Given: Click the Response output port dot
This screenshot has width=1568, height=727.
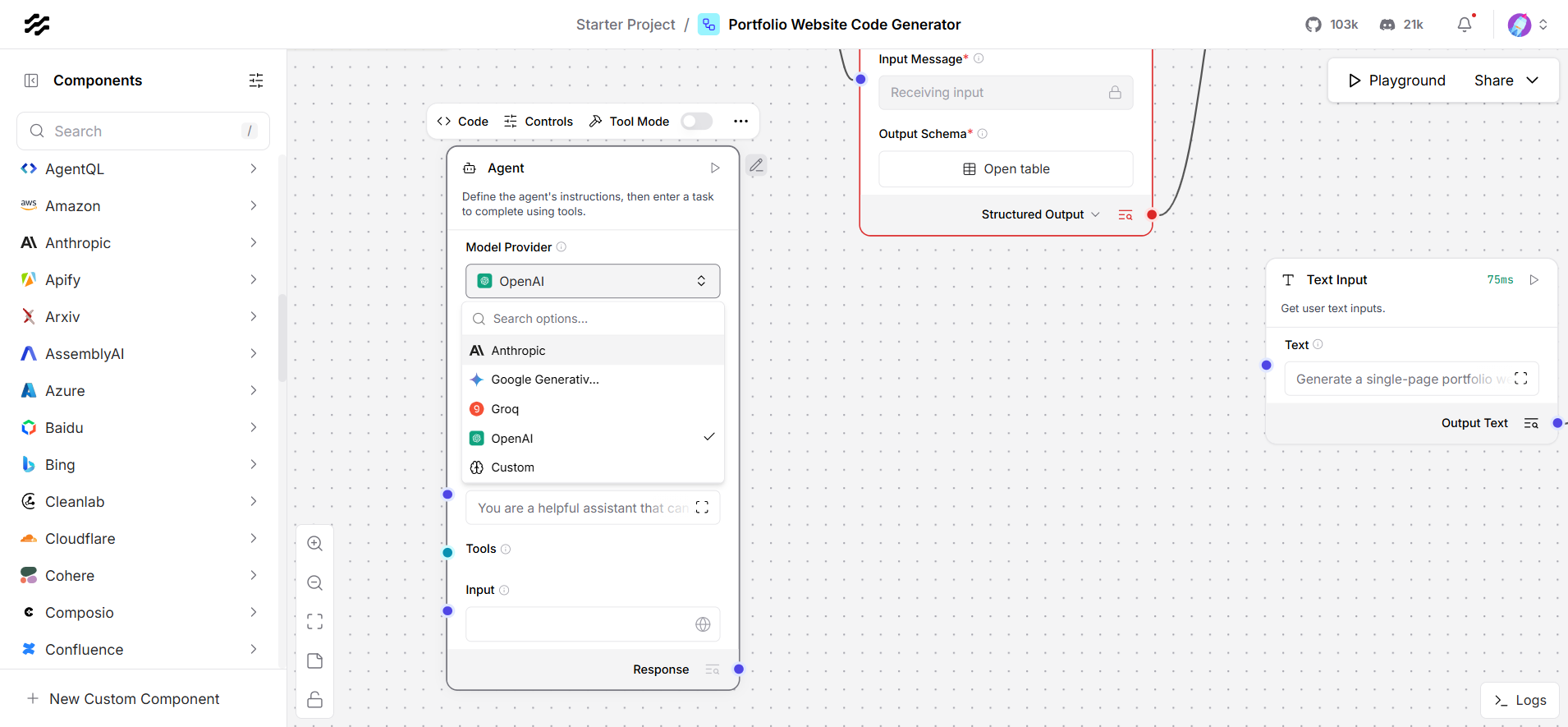Looking at the screenshot, I should click(739, 669).
